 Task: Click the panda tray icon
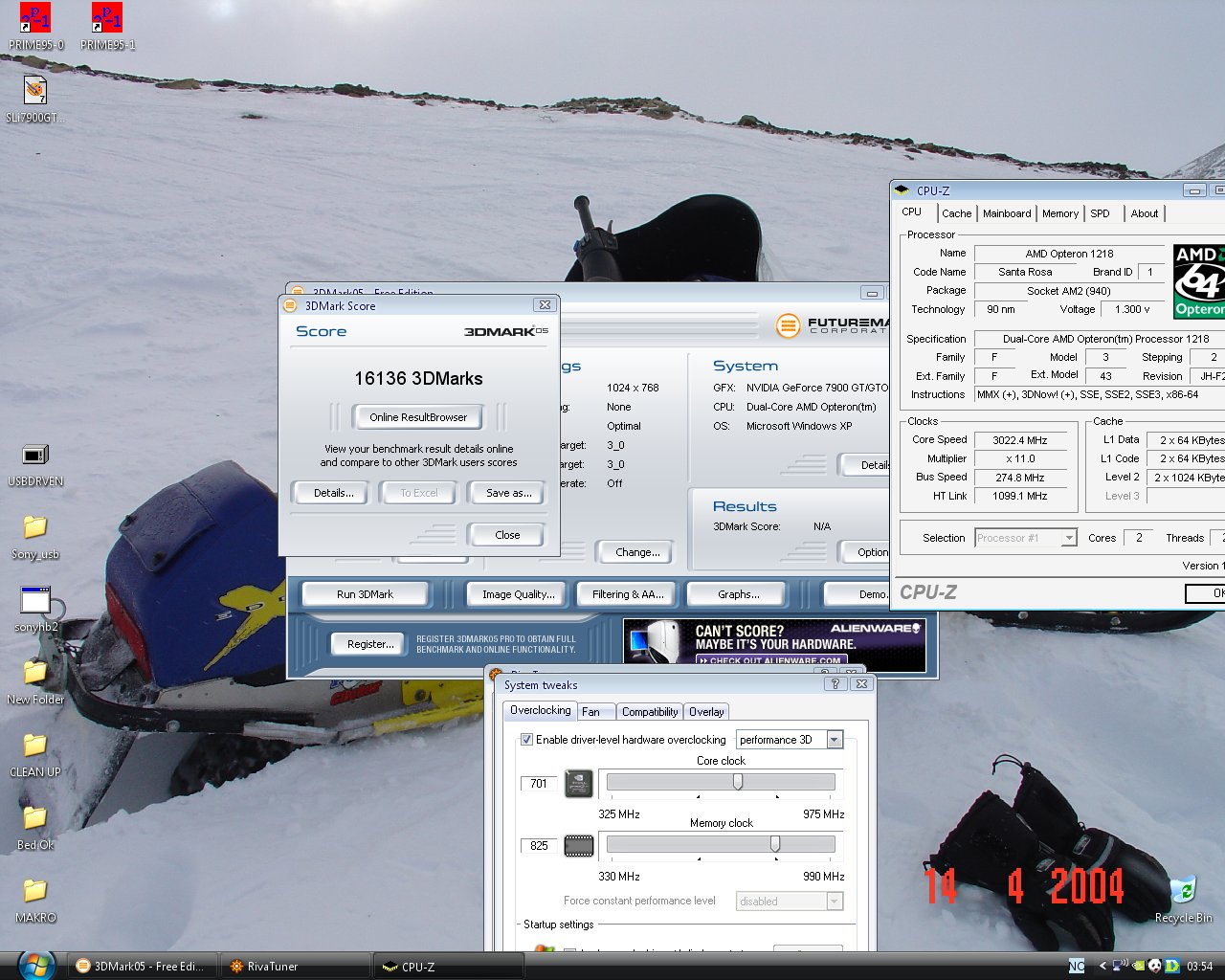(x=1155, y=965)
